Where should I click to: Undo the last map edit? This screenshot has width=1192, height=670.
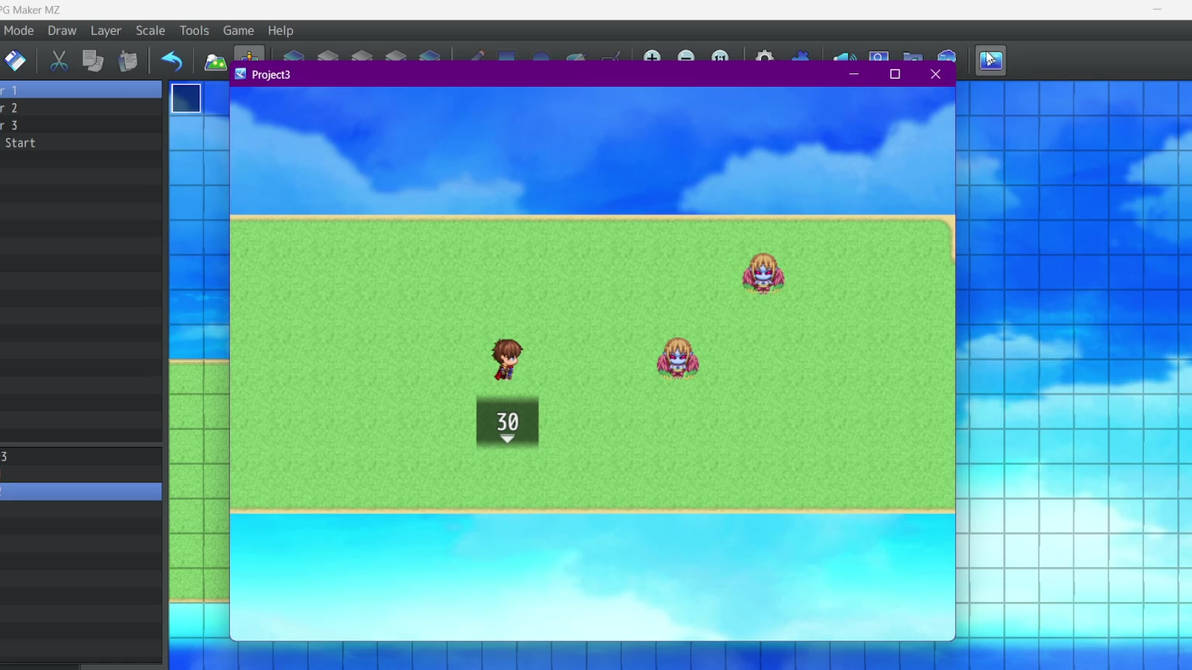tap(171, 60)
